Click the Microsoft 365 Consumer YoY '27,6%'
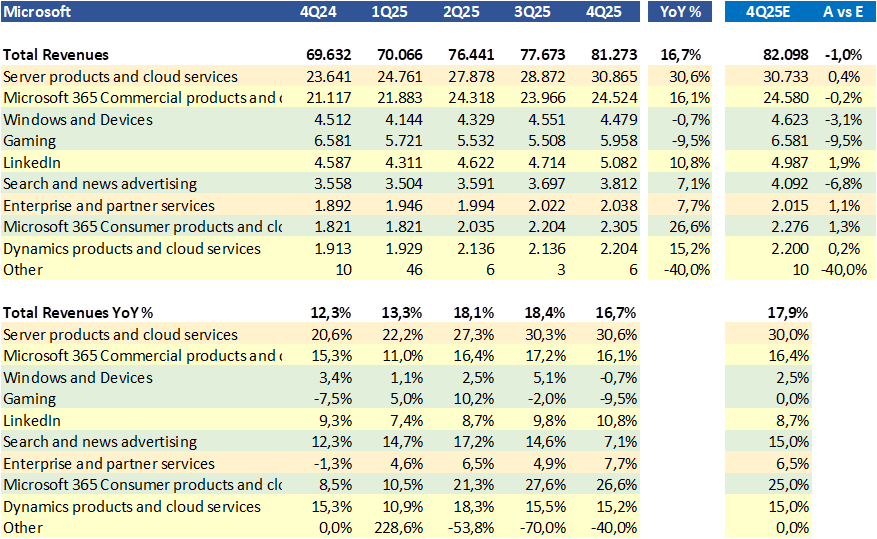This screenshot has height=539, width=877. point(545,485)
